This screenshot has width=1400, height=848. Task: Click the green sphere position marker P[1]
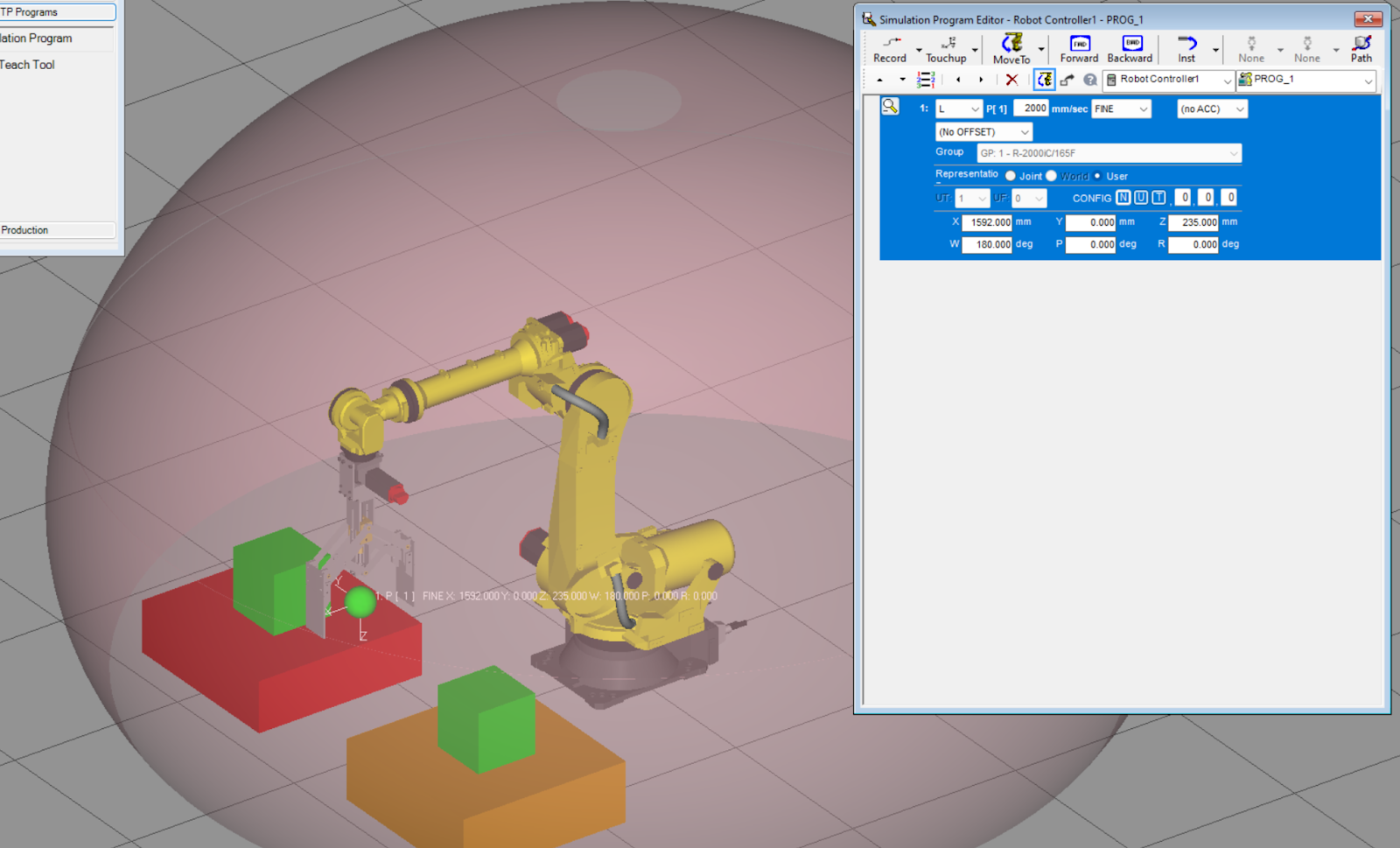pos(360,602)
